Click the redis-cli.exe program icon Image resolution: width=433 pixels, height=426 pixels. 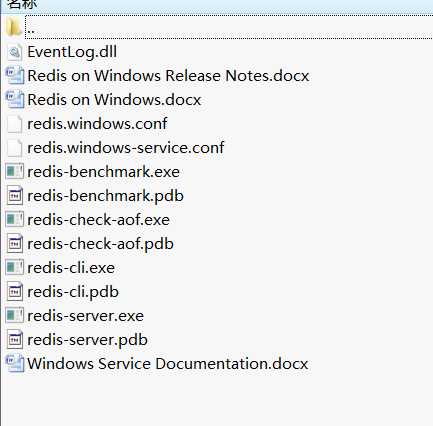coord(15,268)
